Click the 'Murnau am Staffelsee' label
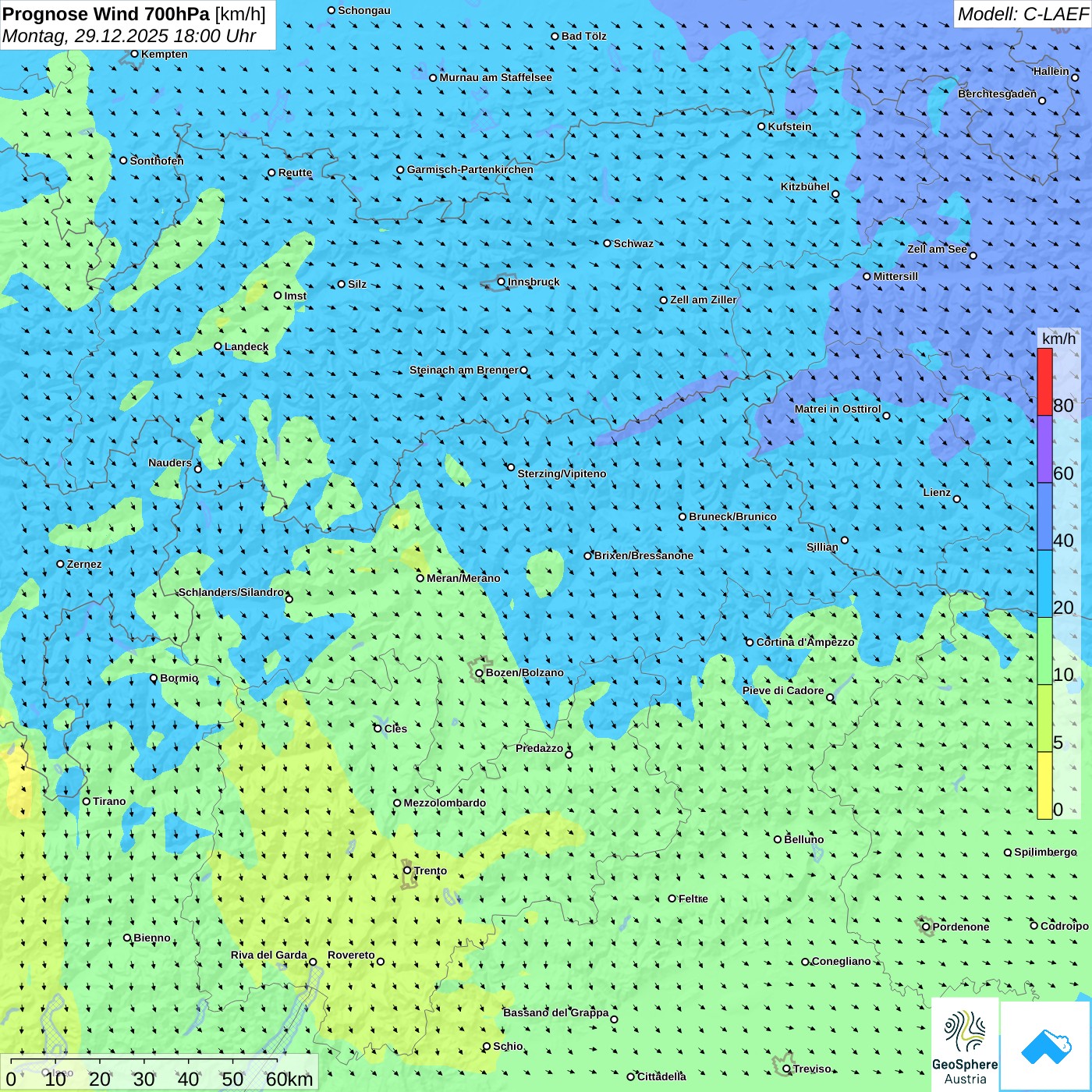This screenshot has height=1092, width=1092. [x=495, y=77]
